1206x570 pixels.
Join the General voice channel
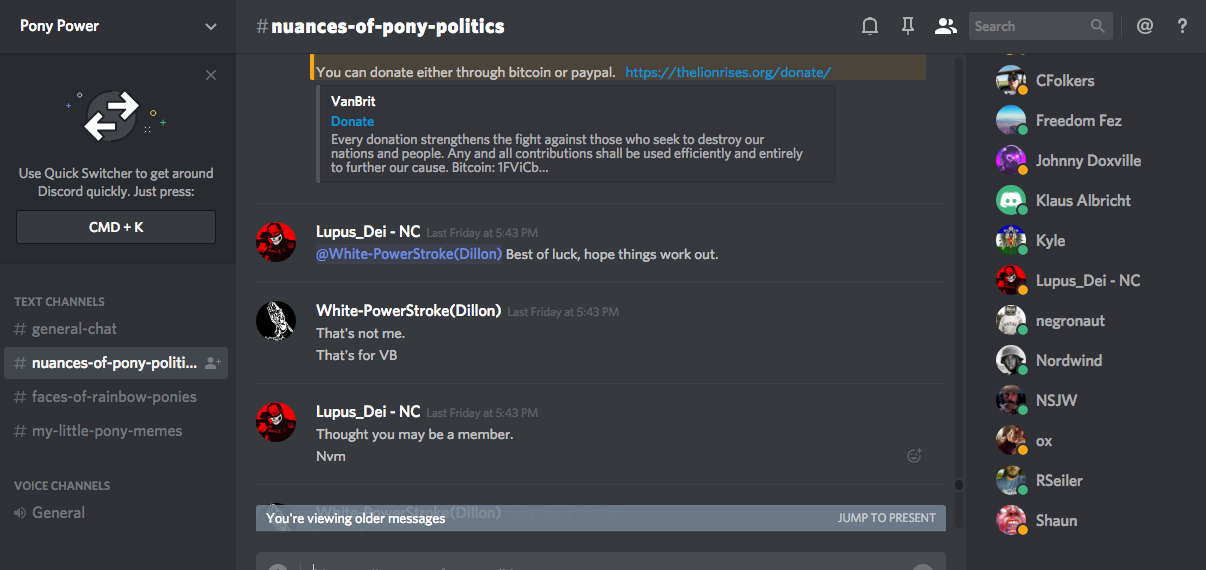[x=58, y=513]
